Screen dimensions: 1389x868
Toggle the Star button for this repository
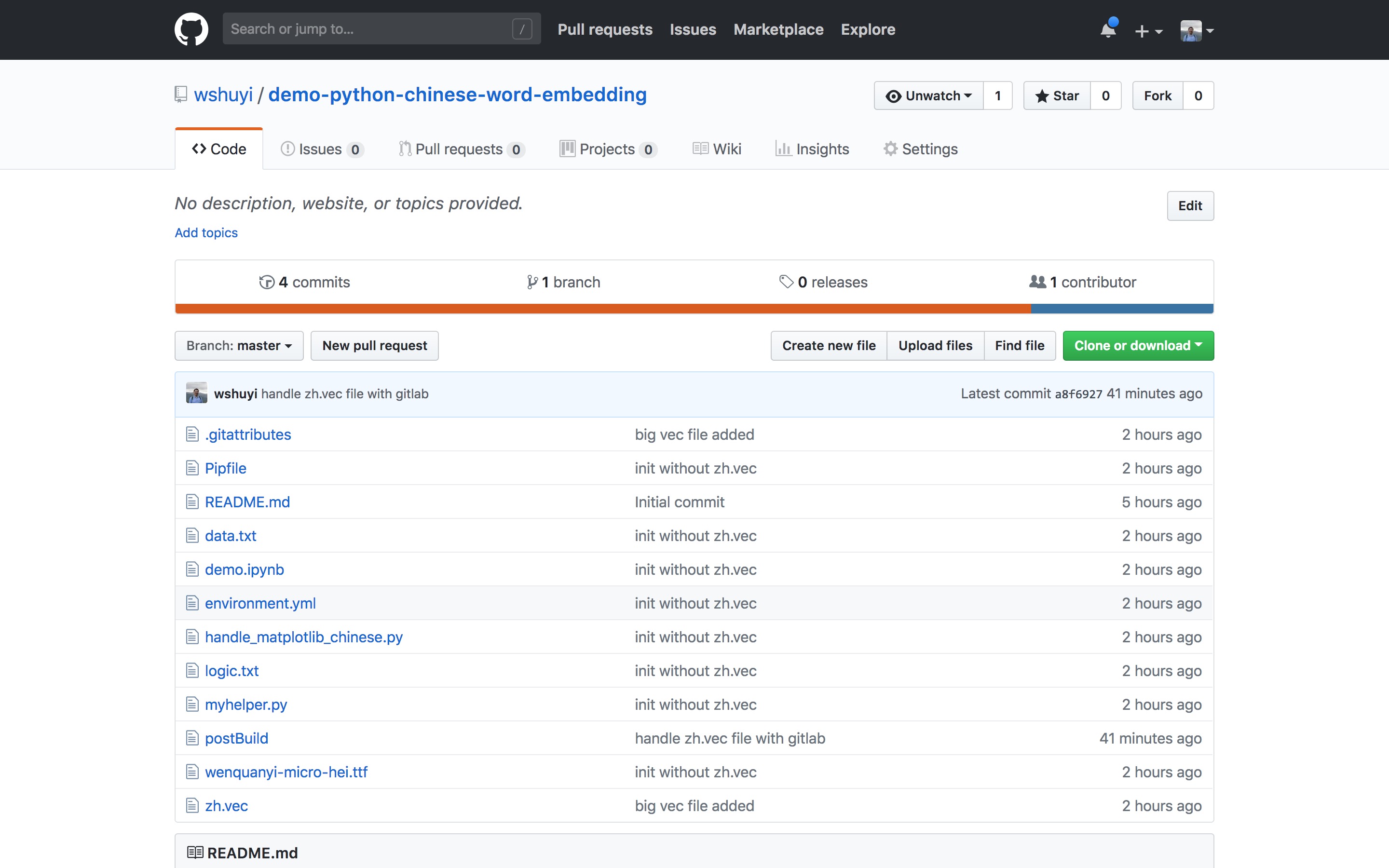(1057, 96)
